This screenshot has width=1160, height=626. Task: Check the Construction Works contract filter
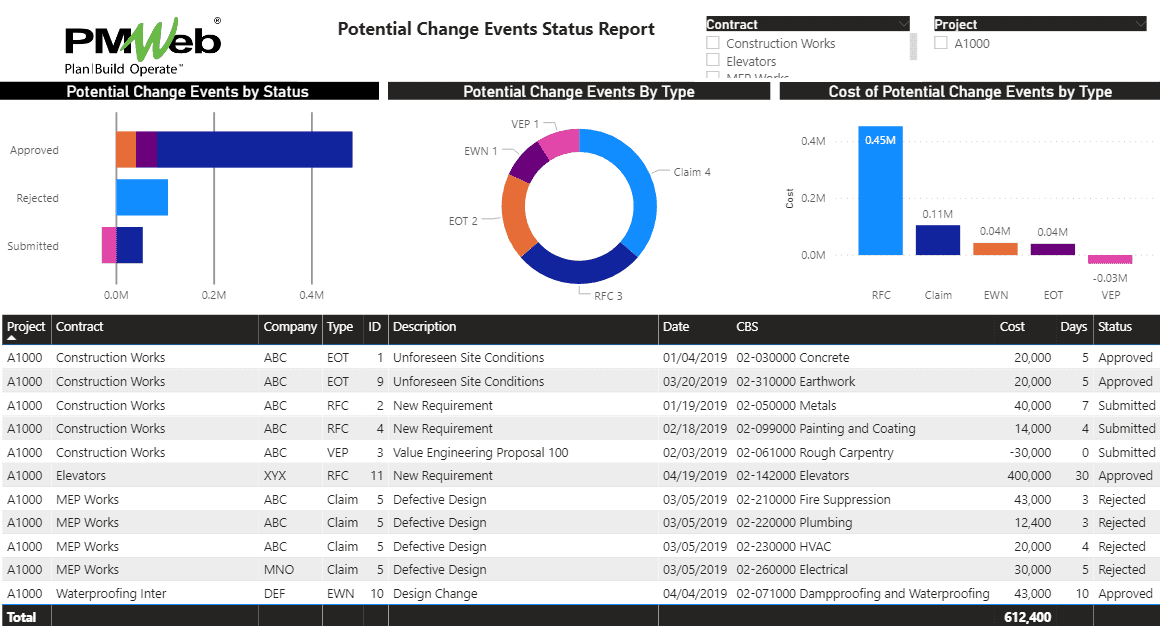tap(714, 43)
